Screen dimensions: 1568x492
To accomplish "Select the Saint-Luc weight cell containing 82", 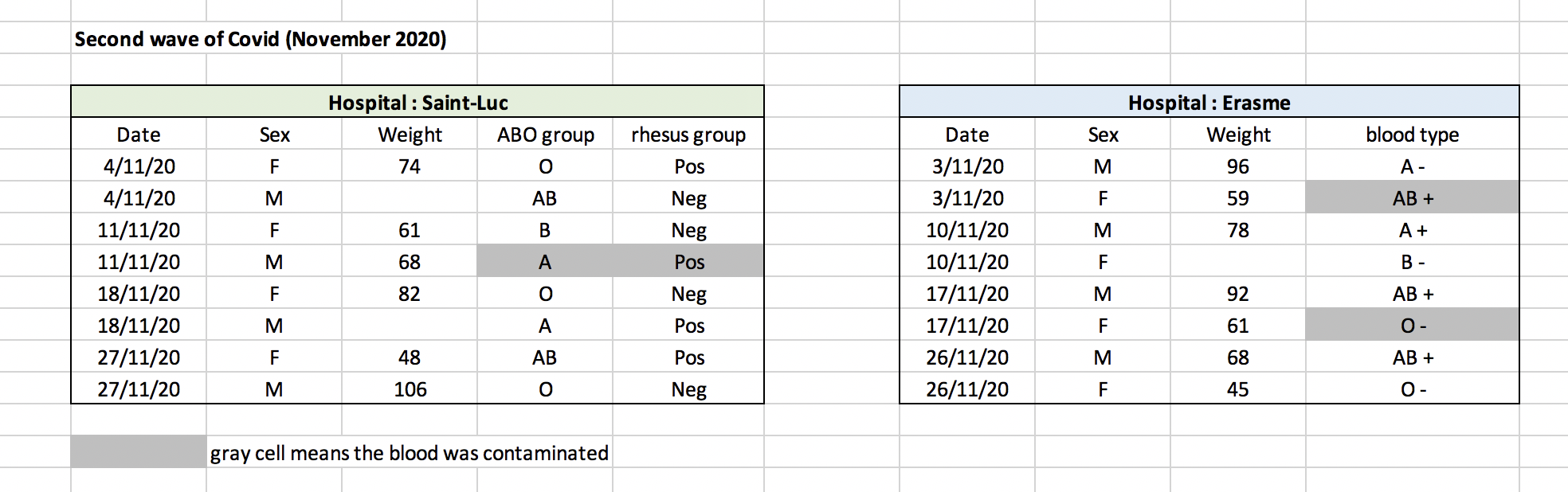I will pos(410,294).
